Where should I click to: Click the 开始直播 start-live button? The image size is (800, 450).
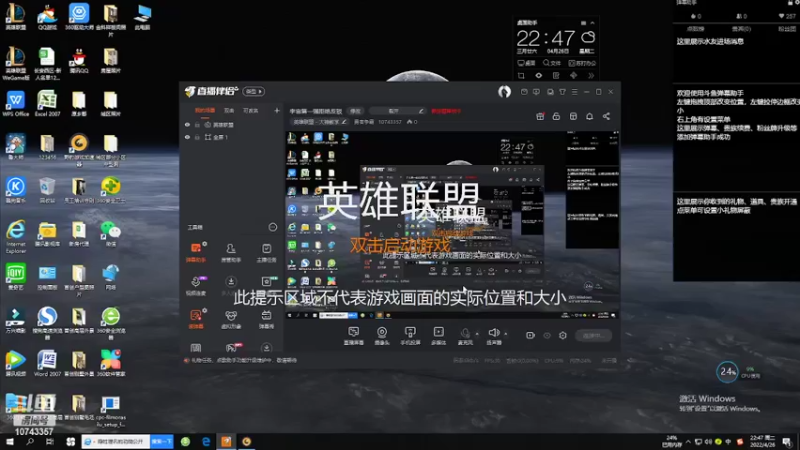pyautogui.click(x=593, y=335)
